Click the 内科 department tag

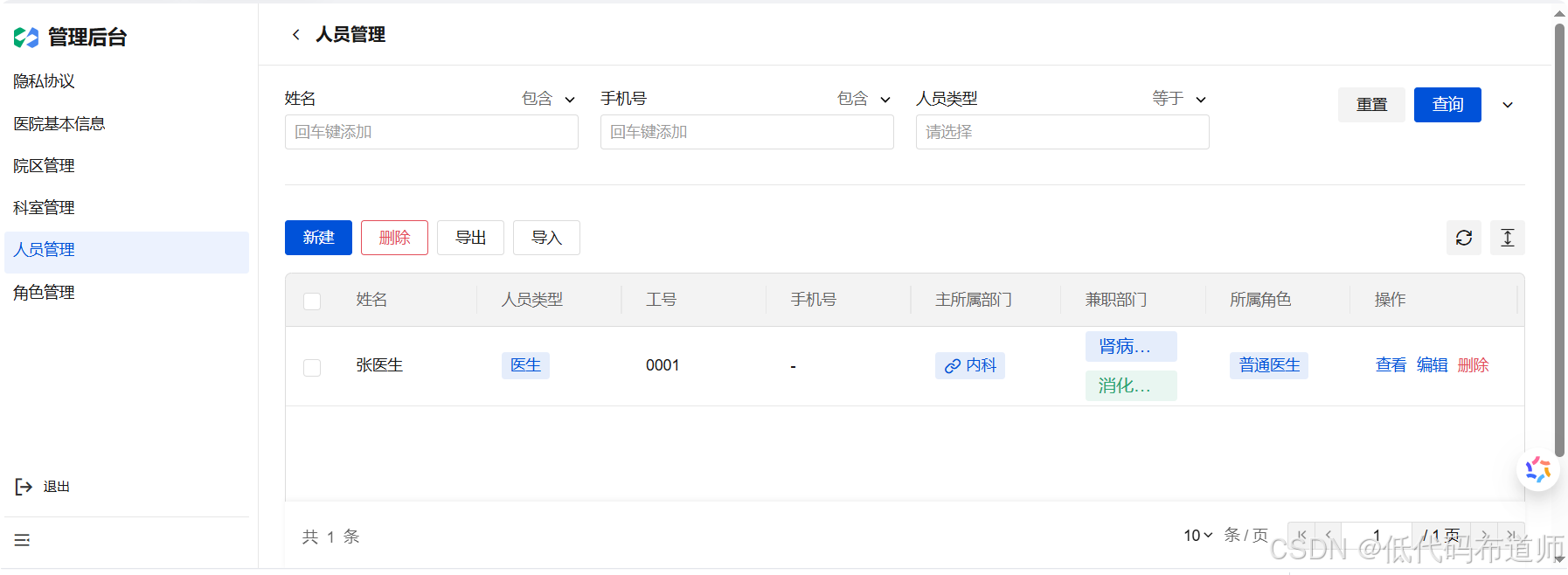tap(970, 365)
